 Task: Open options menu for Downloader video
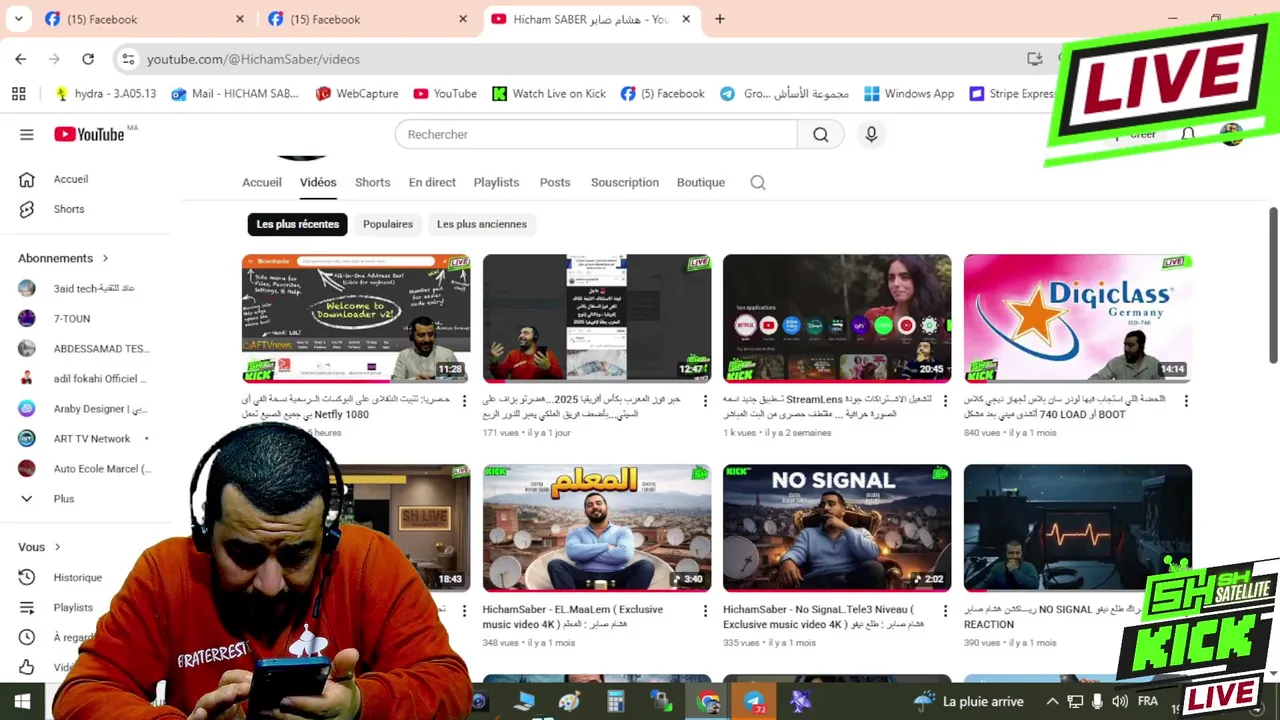pyautogui.click(x=464, y=401)
